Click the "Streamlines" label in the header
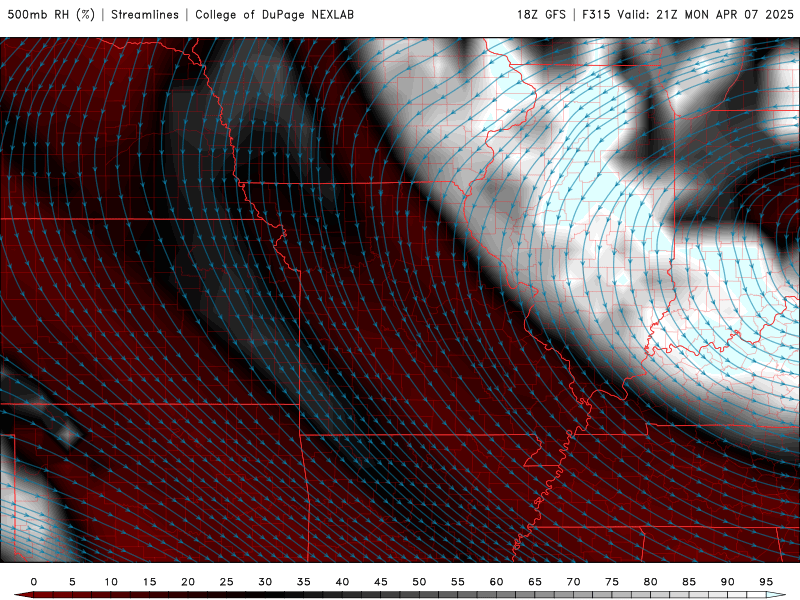800x600 pixels. [x=145, y=15]
